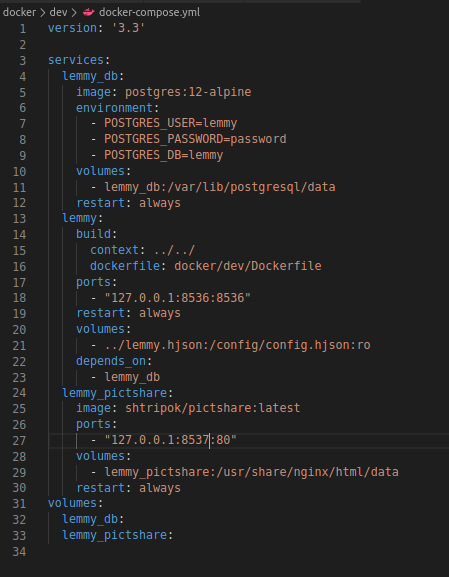Select docker-compose.yml in the breadcrumb
Viewport: 449px width, 577px height.
click(149, 12)
